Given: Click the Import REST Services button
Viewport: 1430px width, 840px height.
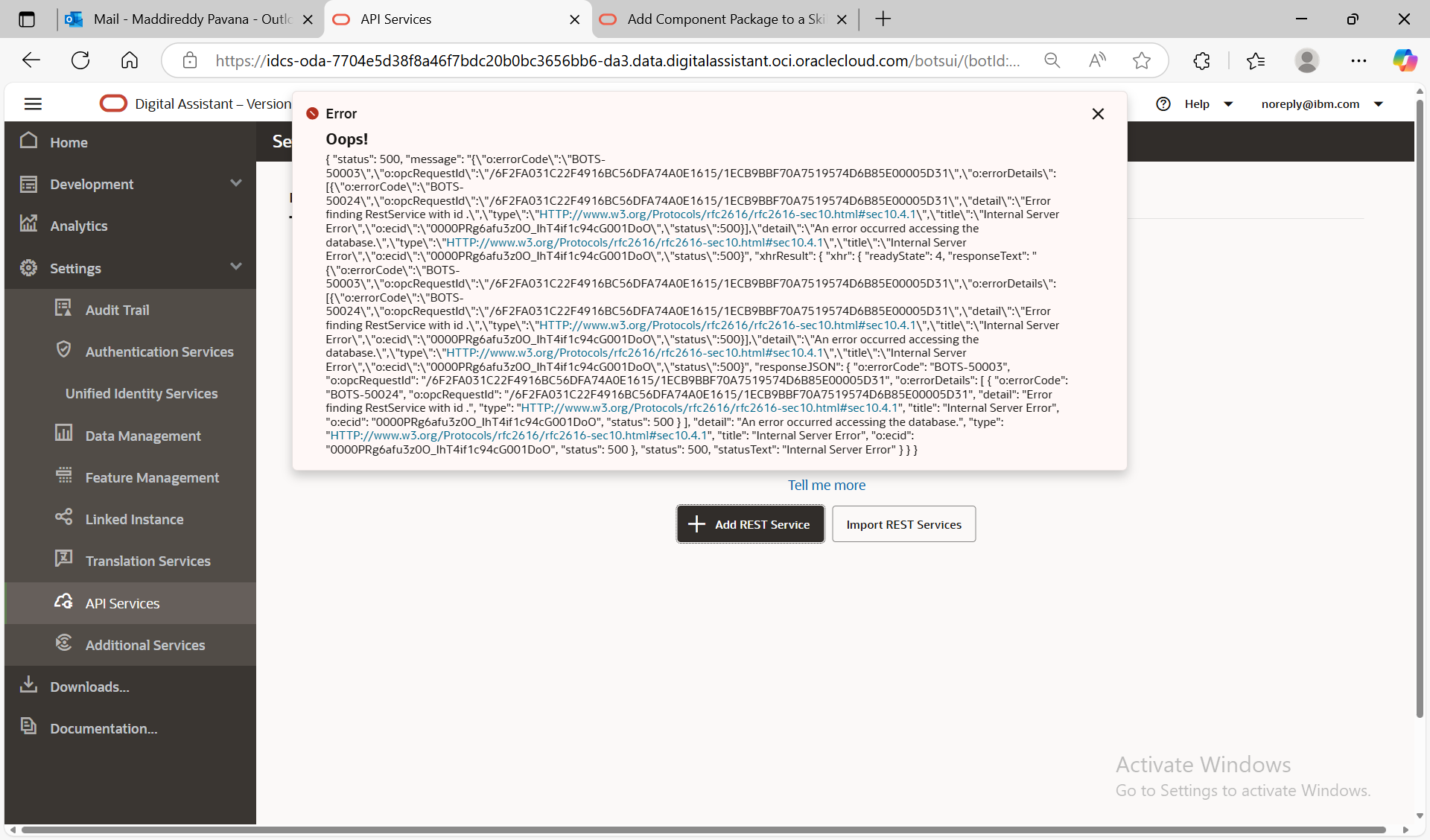Looking at the screenshot, I should [x=903, y=524].
